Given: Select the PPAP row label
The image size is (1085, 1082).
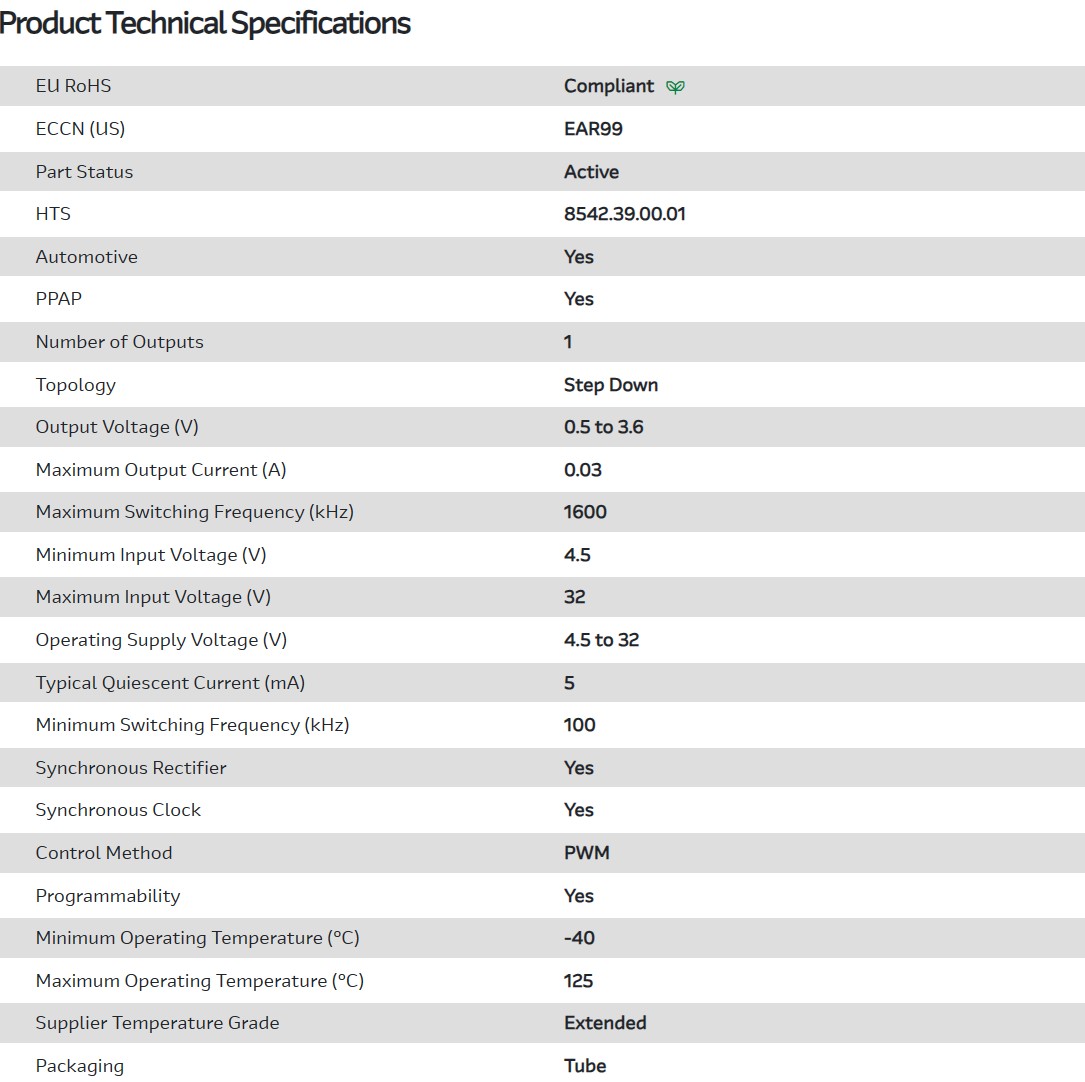Looking at the screenshot, I should [58, 299].
